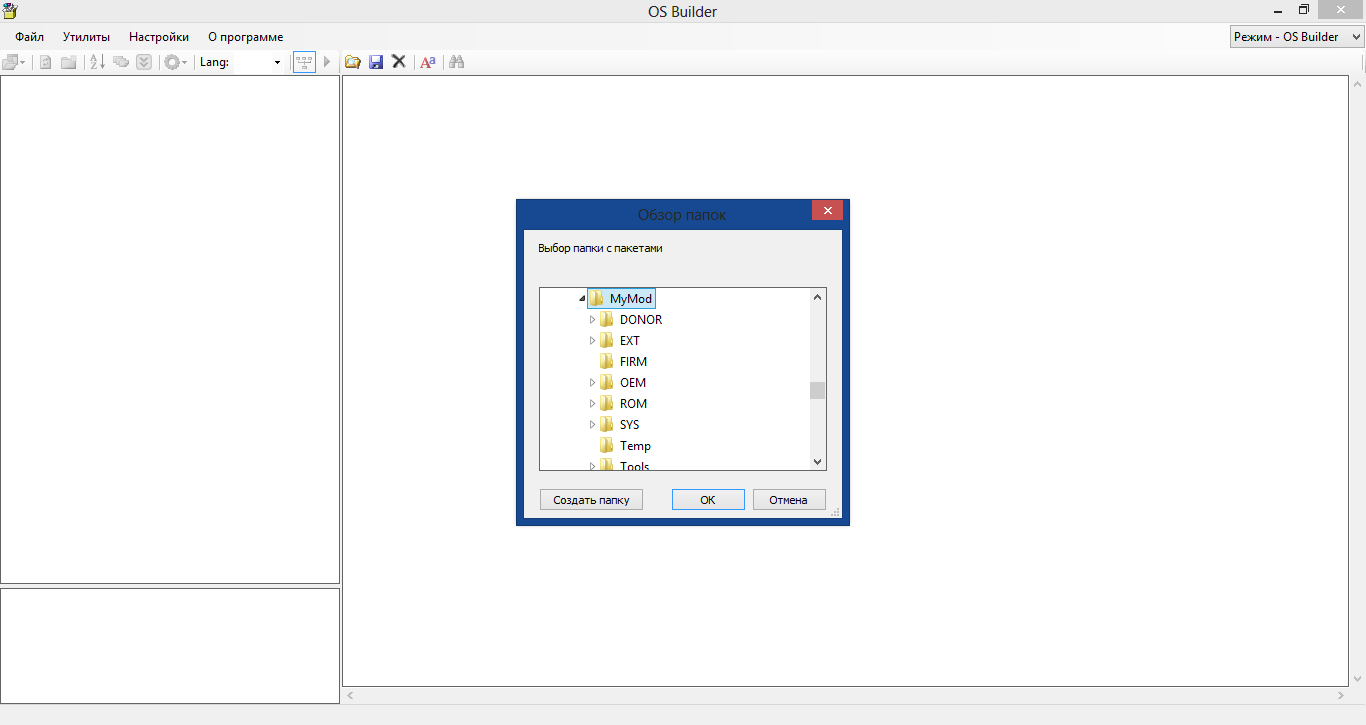Open the Утилиты menu
The height and width of the screenshot is (725, 1366).
click(86, 37)
